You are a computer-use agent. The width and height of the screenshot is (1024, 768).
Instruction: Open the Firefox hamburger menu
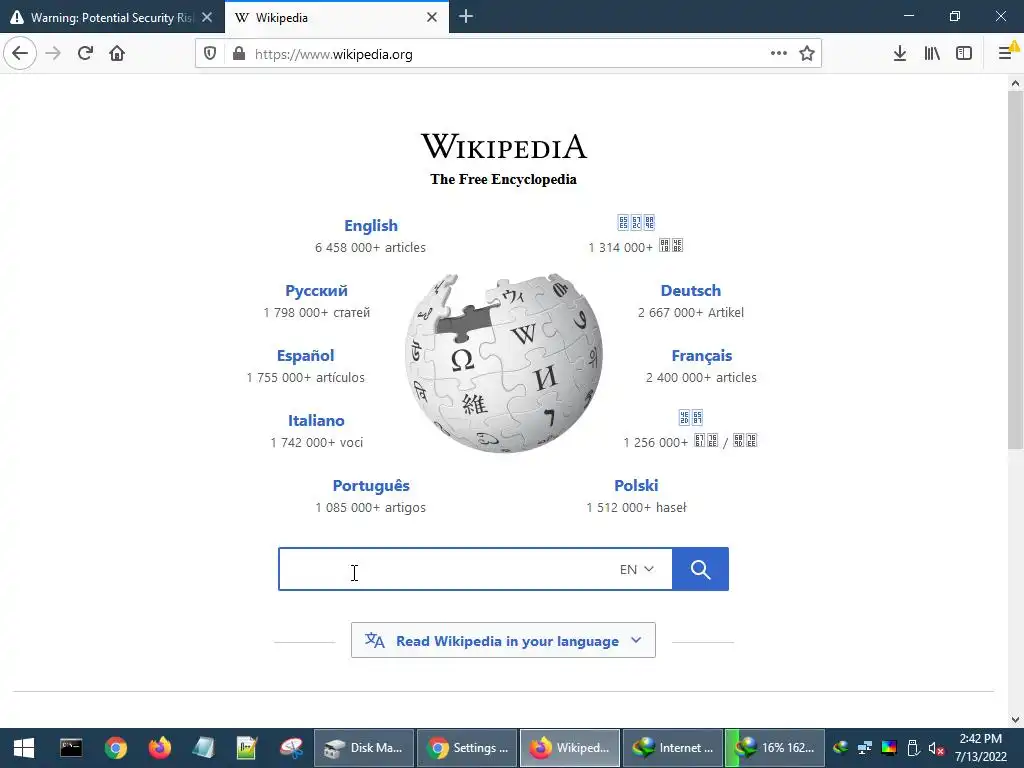1006,53
